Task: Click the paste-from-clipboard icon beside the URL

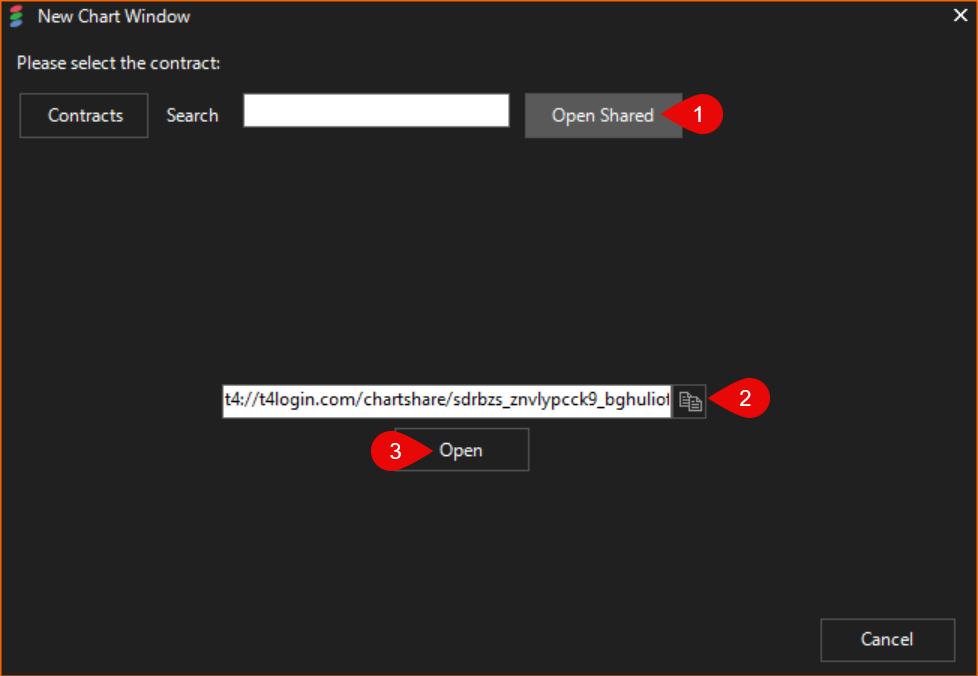Action: click(690, 401)
